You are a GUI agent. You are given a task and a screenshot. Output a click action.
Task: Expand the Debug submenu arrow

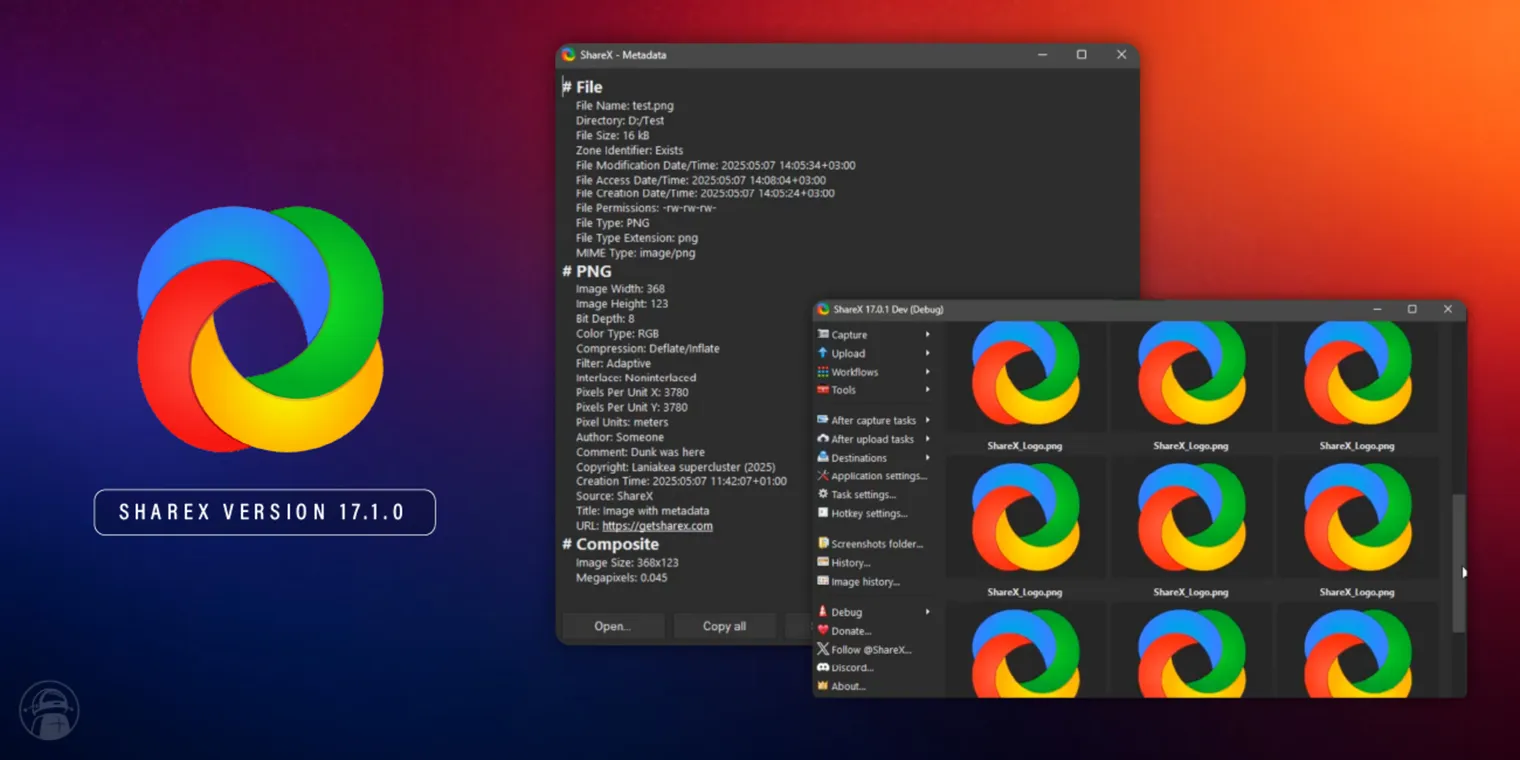tap(926, 611)
